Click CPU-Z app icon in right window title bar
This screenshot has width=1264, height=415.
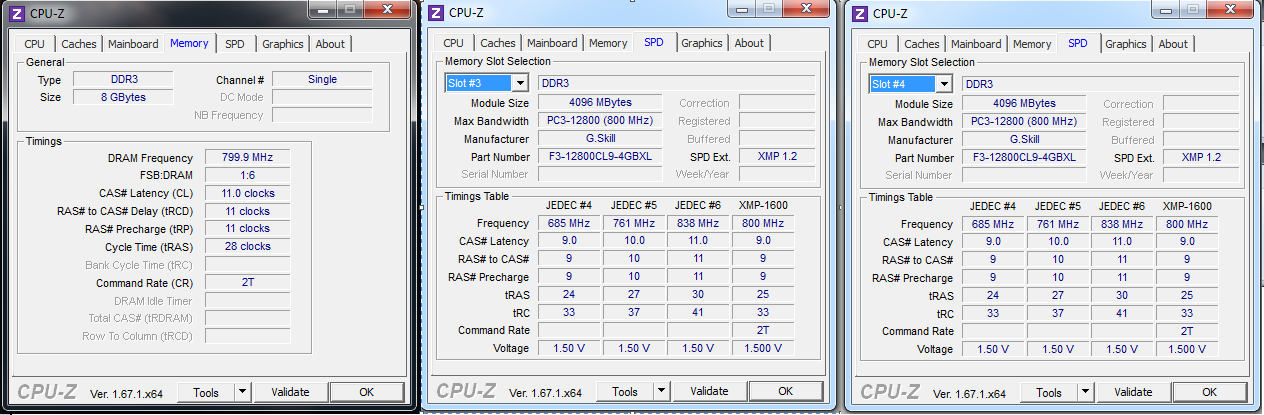[x=859, y=13]
